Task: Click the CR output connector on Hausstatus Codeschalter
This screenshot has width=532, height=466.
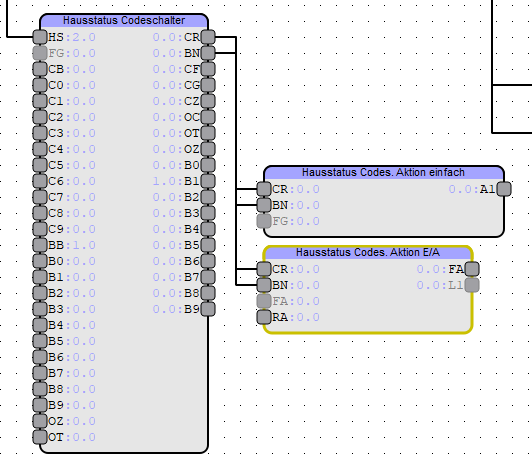Action: click(208, 37)
